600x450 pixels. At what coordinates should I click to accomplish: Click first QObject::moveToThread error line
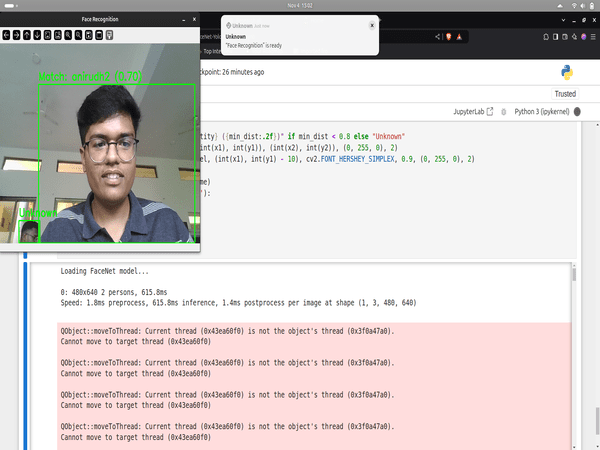(227, 331)
